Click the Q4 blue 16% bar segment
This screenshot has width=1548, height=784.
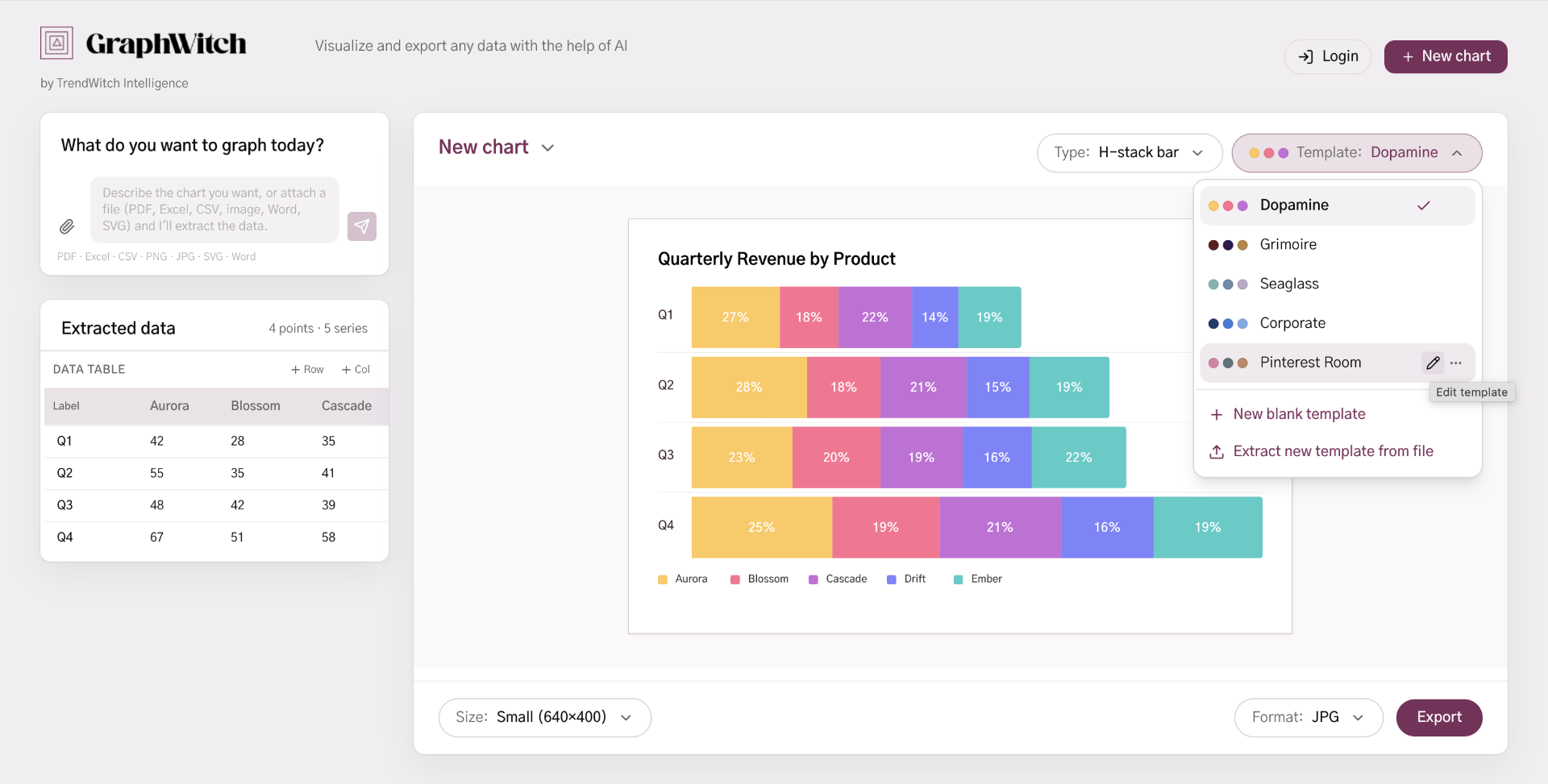pyautogui.click(x=1107, y=528)
